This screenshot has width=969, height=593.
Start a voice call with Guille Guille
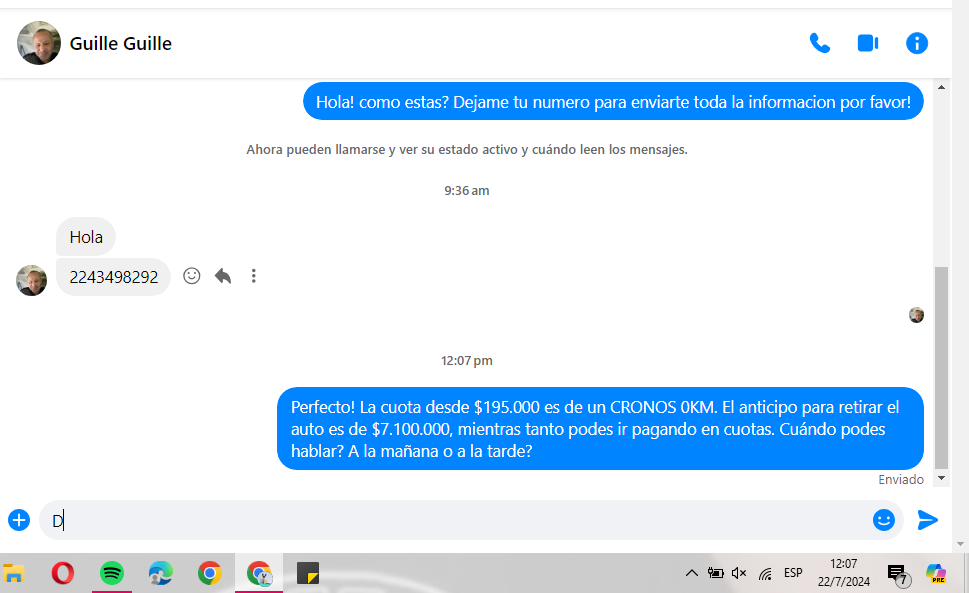(819, 43)
